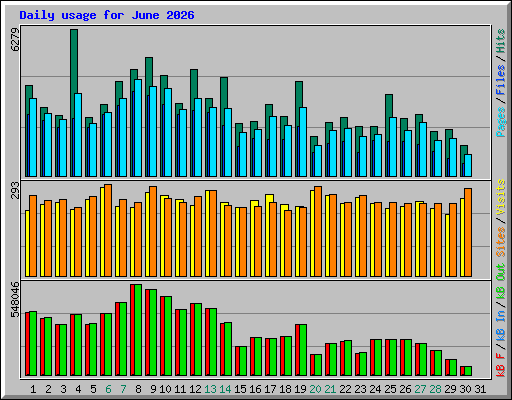Click day label 15 on the x-axis

[240, 389]
